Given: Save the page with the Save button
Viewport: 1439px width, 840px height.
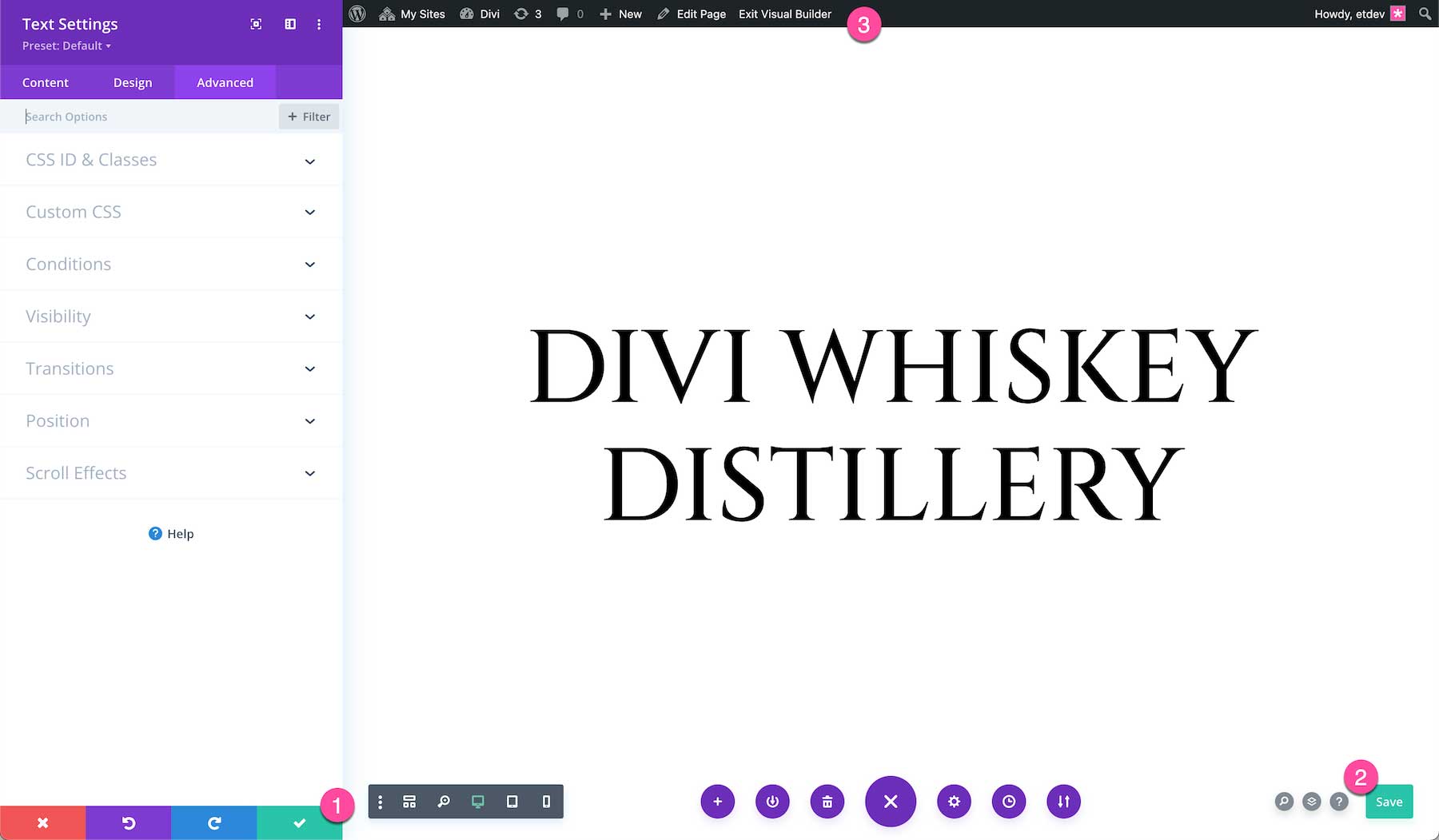Looking at the screenshot, I should pyautogui.click(x=1389, y=802).
